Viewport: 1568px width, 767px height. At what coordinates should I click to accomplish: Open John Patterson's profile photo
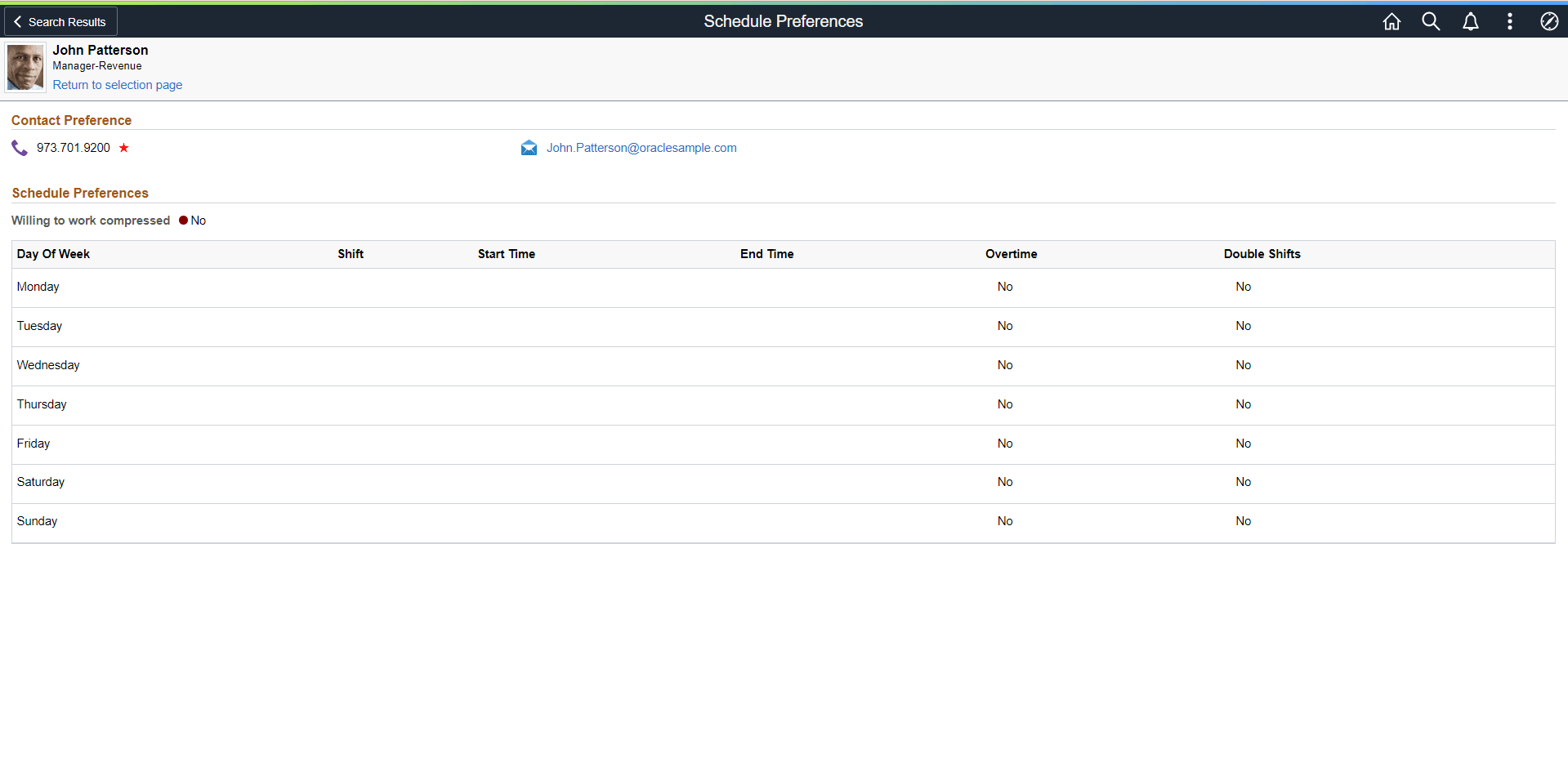point(25,67)
